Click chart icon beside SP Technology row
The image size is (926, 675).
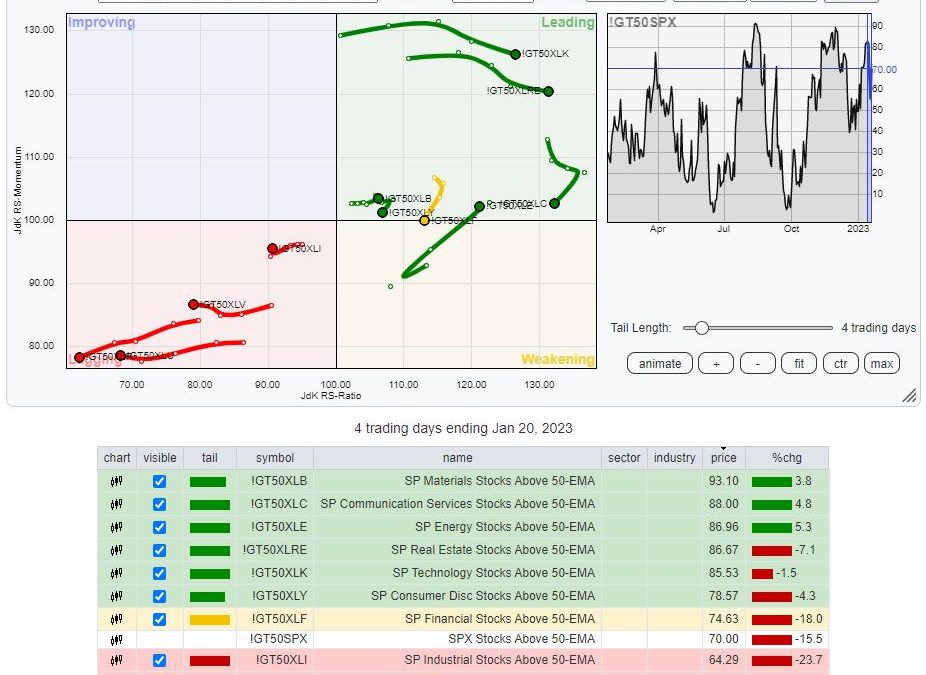(x=117, y=573)
